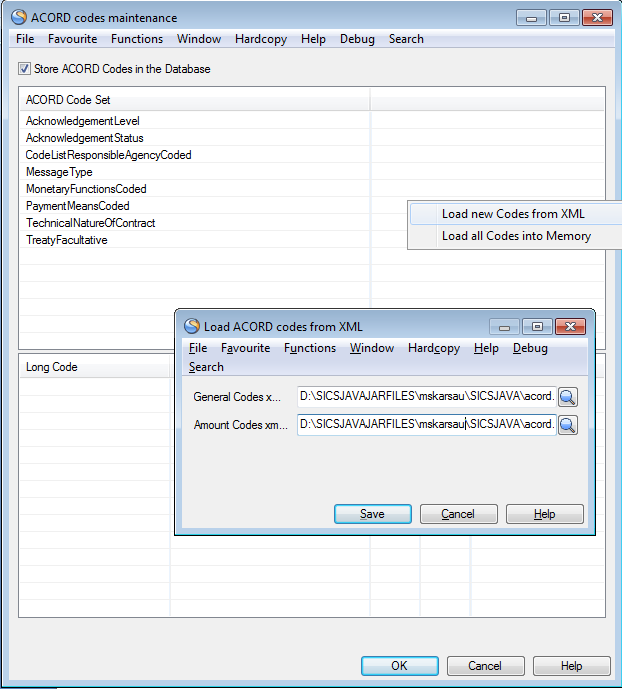Click Save in Load ACORD dialog

(x=372, y=514)
